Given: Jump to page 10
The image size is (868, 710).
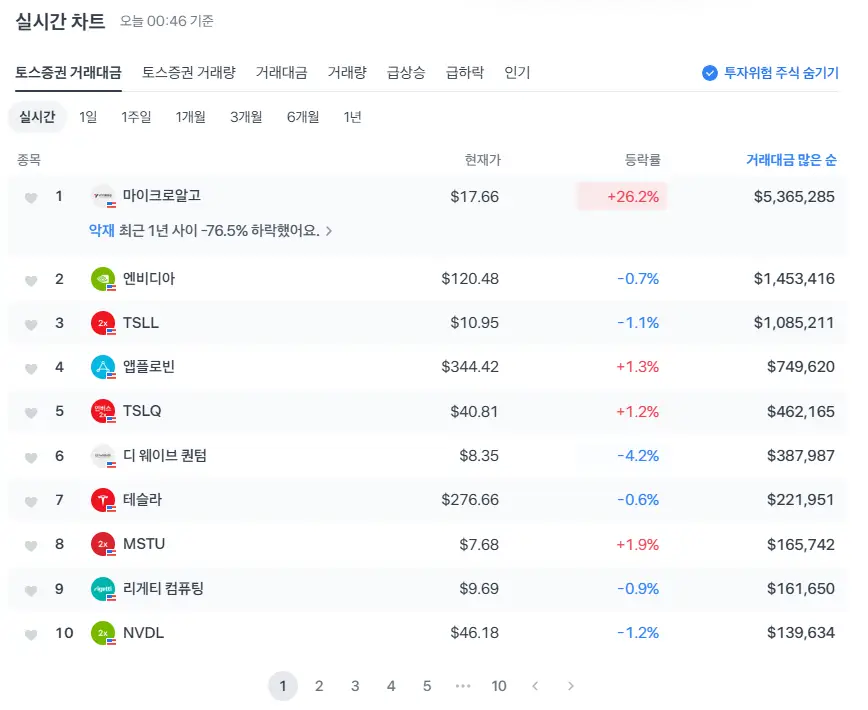Looking at the screenshot, I should point(499,686).
